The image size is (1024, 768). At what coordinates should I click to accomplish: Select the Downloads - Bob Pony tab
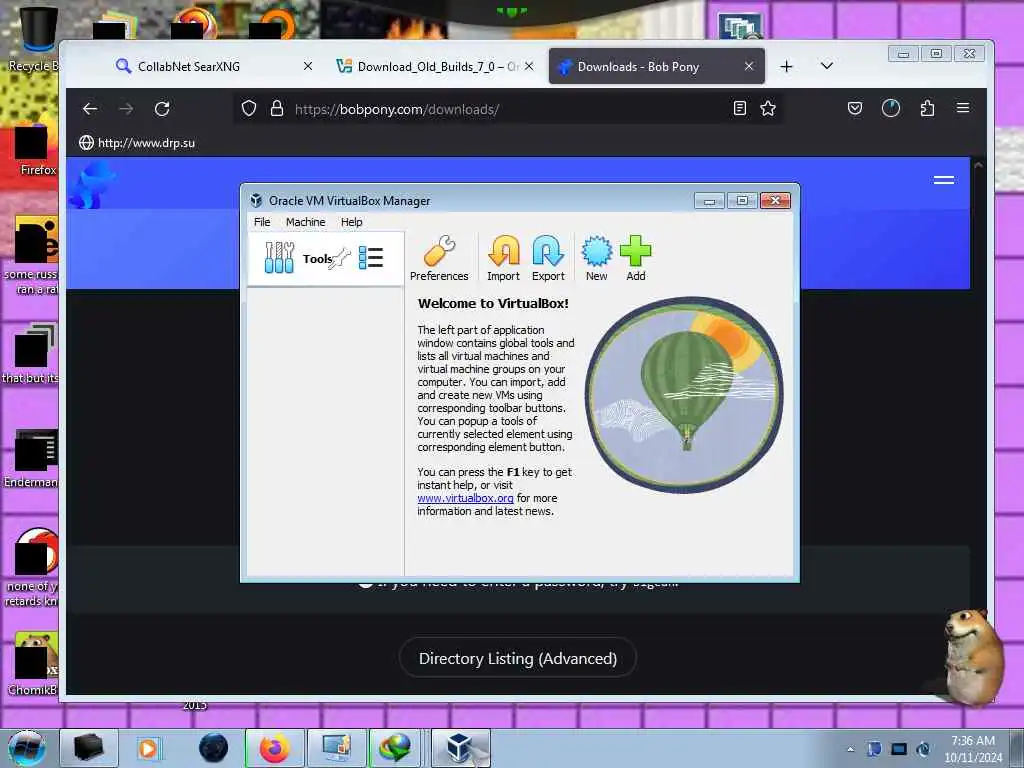[656, 66]
